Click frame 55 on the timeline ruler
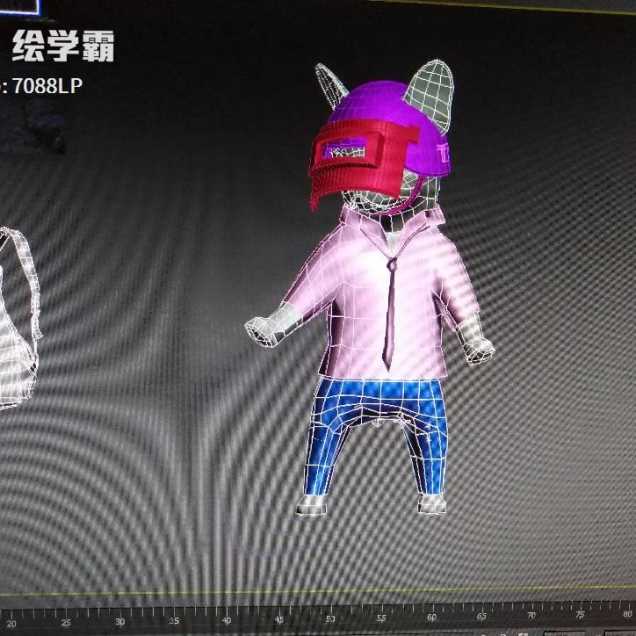Image resolution: width=636 pixels, height=636 pixels. [x=381, y=618]
